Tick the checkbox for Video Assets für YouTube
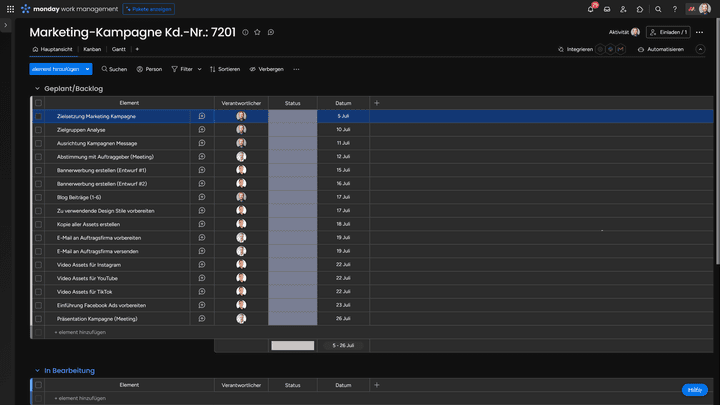Screen dimensions: 720x405 pos(39,278)
